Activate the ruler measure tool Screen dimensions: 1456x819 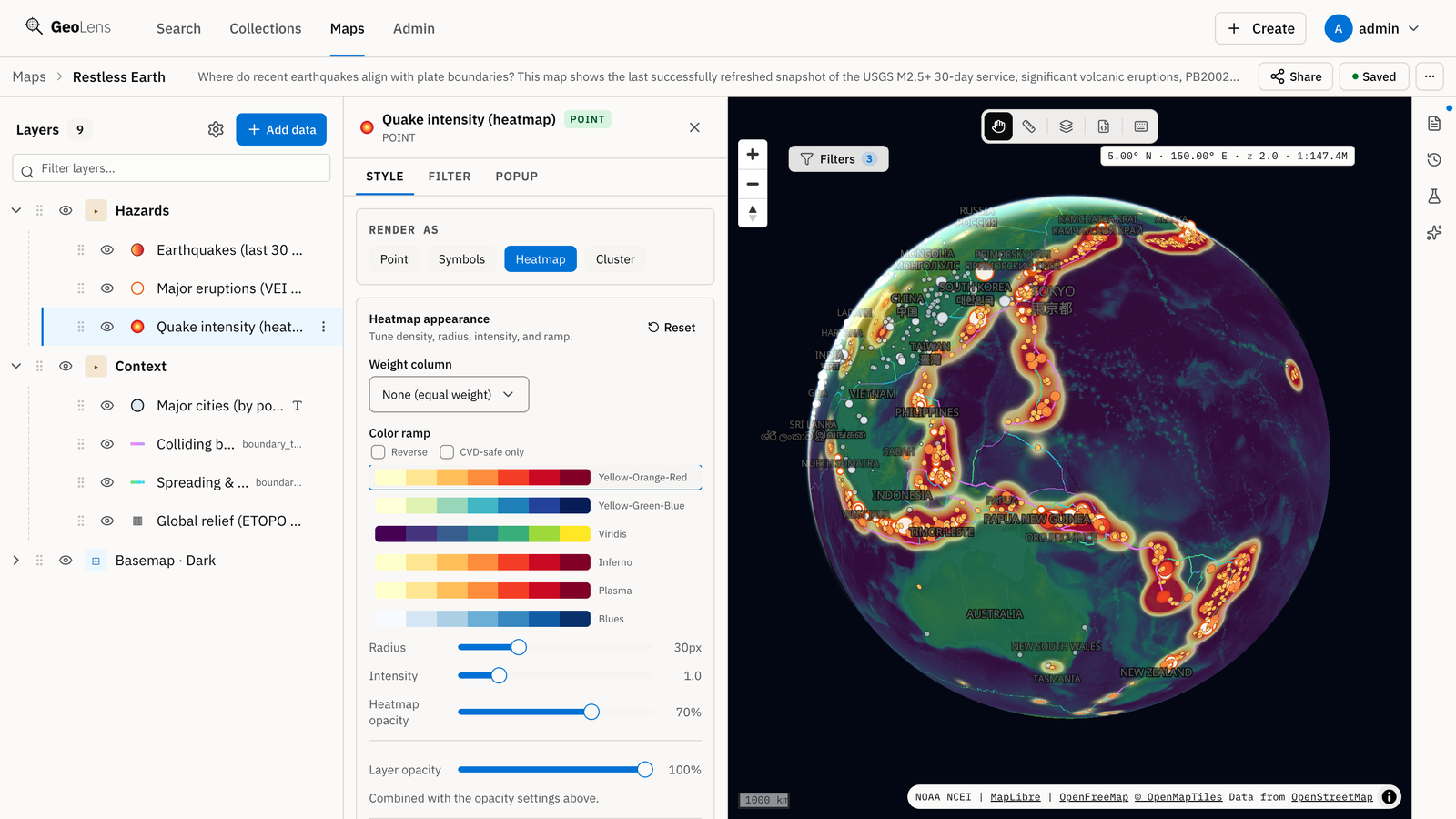tap(1029, 126)
